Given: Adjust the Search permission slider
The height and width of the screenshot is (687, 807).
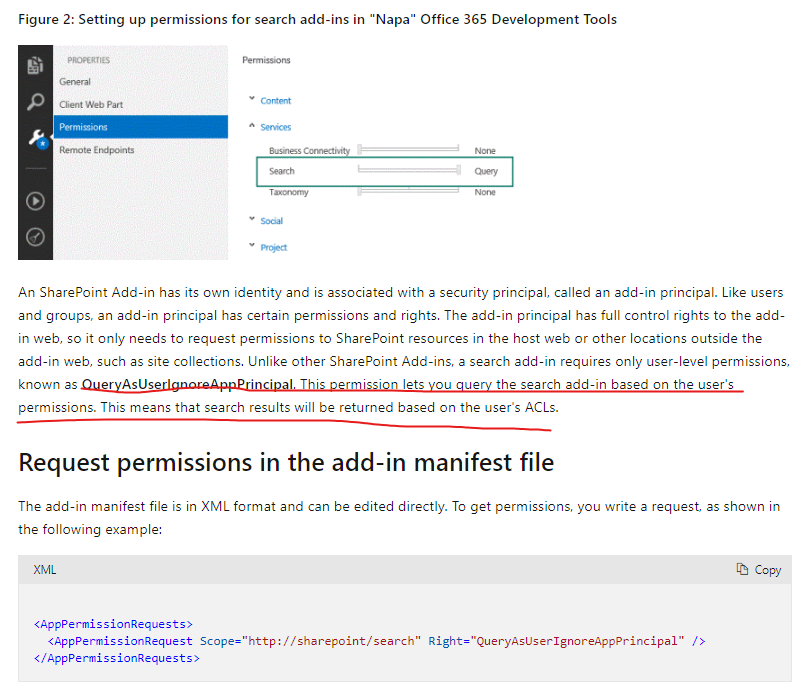Looking at the screenshot, I should (409, 170).
